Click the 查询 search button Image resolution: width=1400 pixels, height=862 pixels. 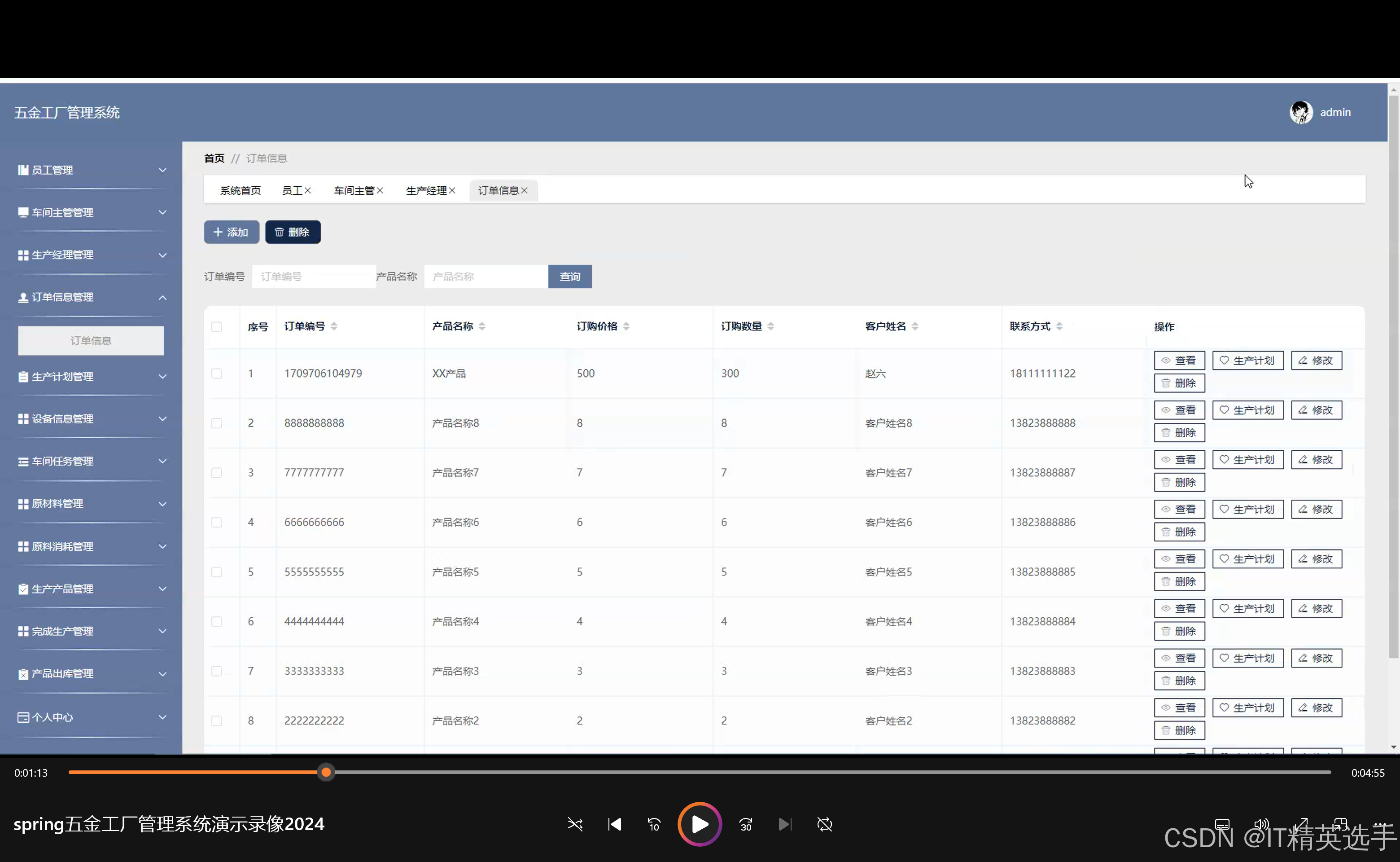click(x=569, y=277)
